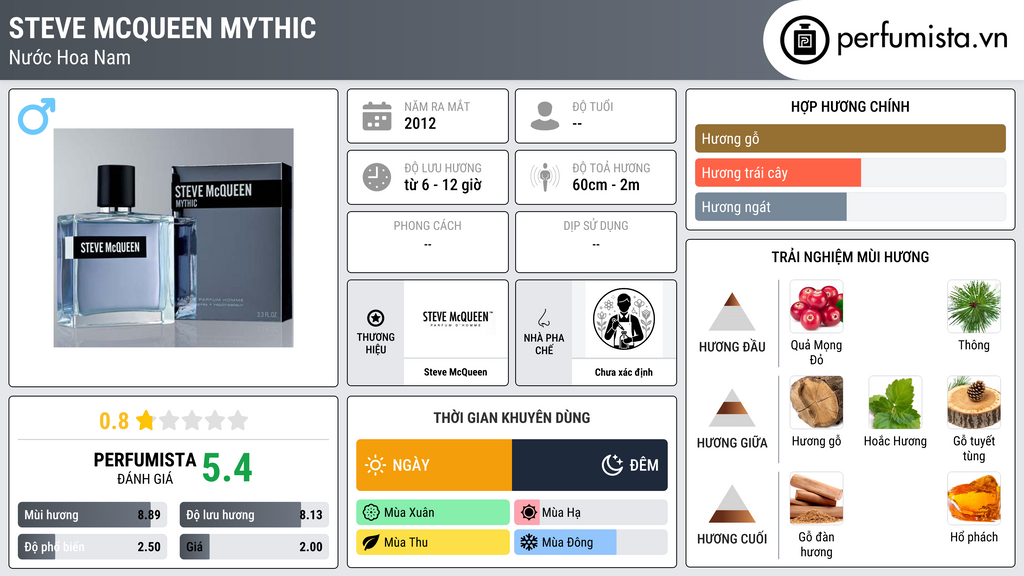Click the leaf icon for Mùa Thu
The height and width of the screenshot is (576, 1024).
click(x=371, y=542)
